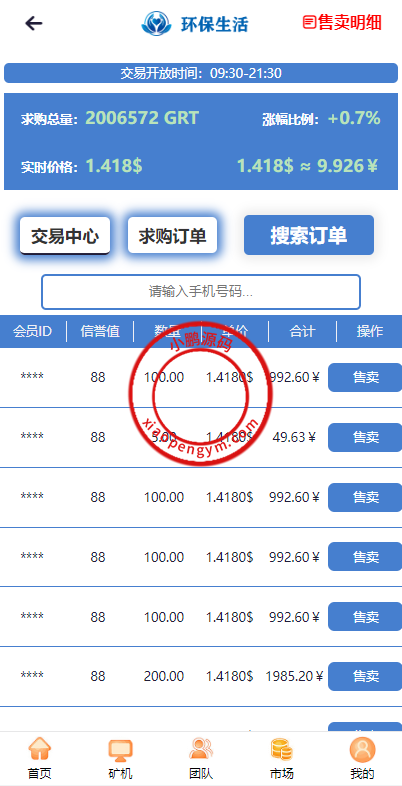Click the 信誉值 column header
402x786 pixels.
(100, 331)
